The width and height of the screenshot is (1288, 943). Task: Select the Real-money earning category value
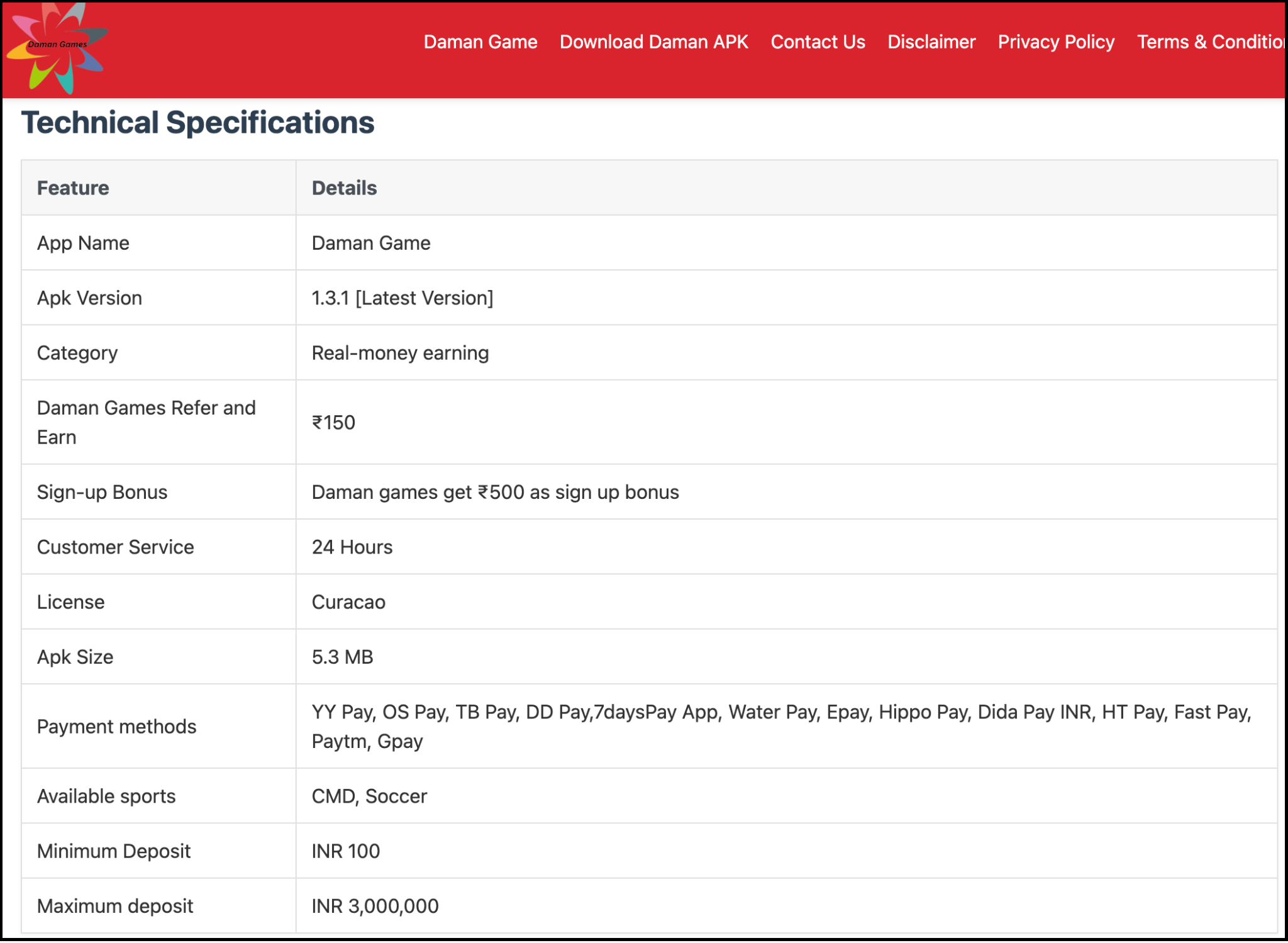click(x=399, y=352)
